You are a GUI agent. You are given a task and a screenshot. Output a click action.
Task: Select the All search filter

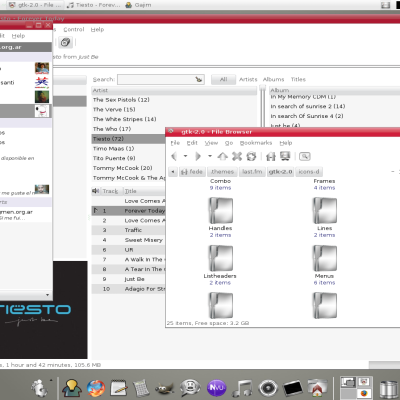click(x=223, y=79)
